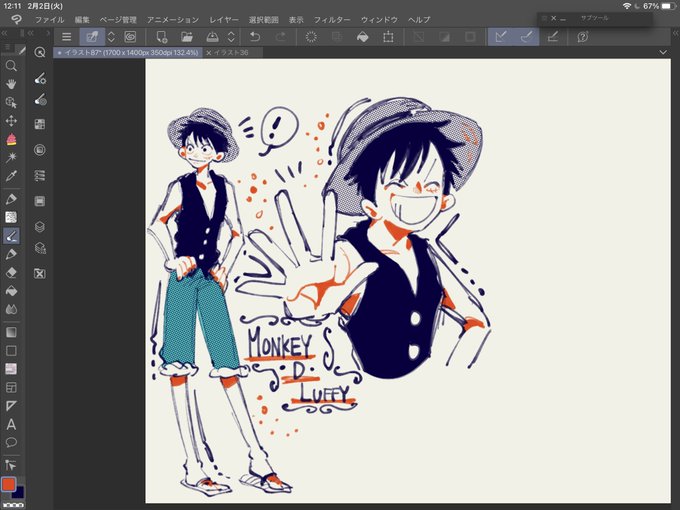680x510 pixels.
Task: Select the Figure rectangle tool
Action: pos(11,350)
